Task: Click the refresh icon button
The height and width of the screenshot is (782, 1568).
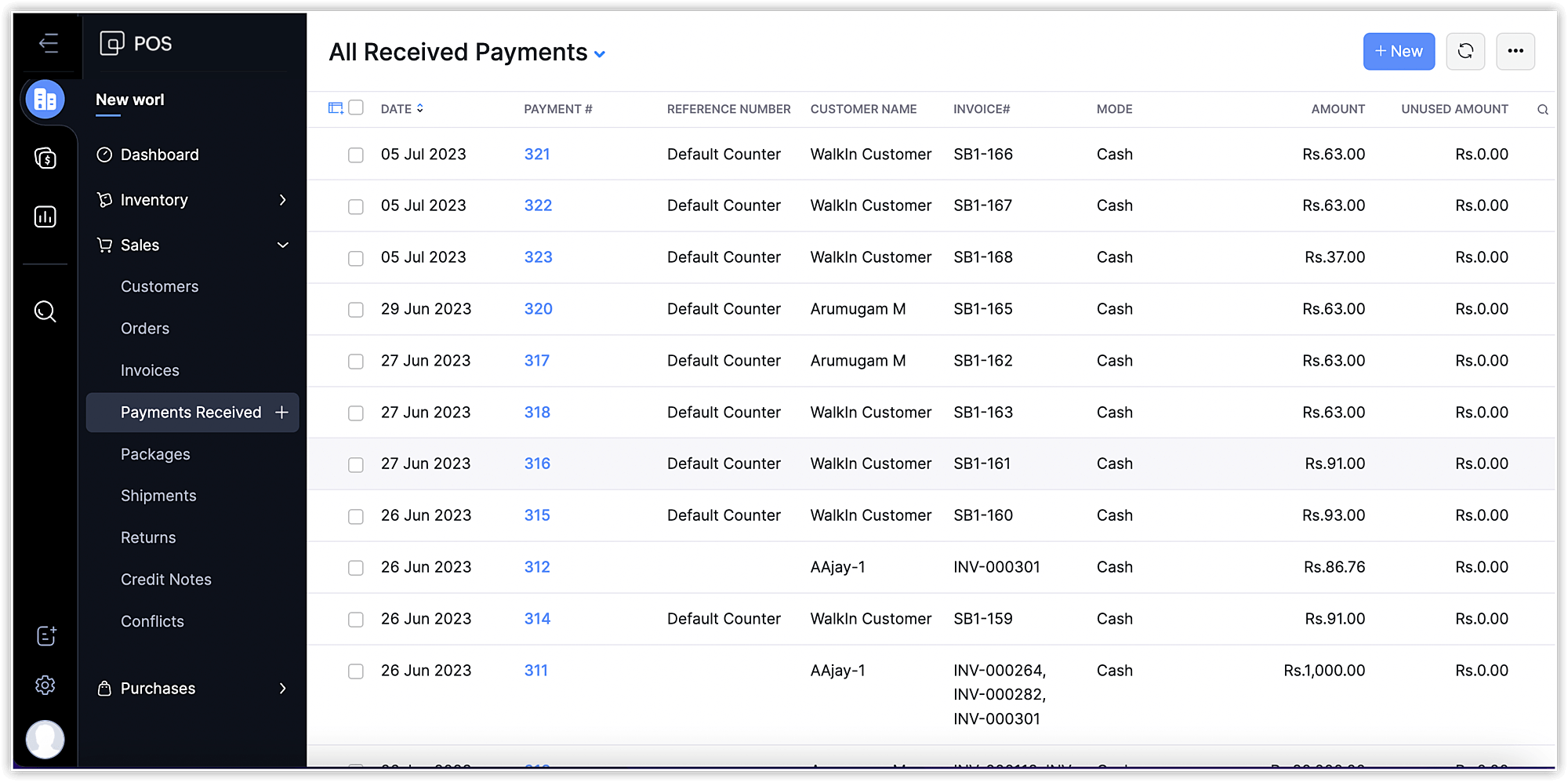Action: click(1465, 52)
